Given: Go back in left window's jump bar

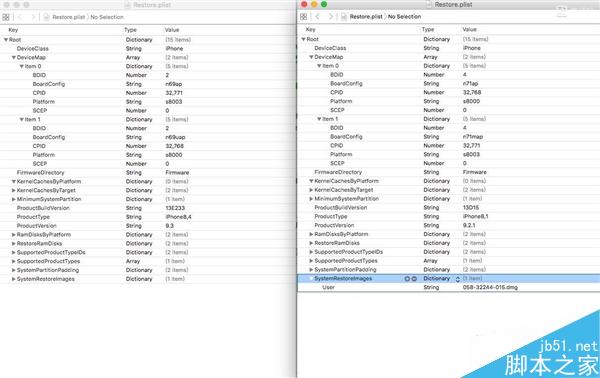Looking at the screenshot, I should (x=20, y=17).
